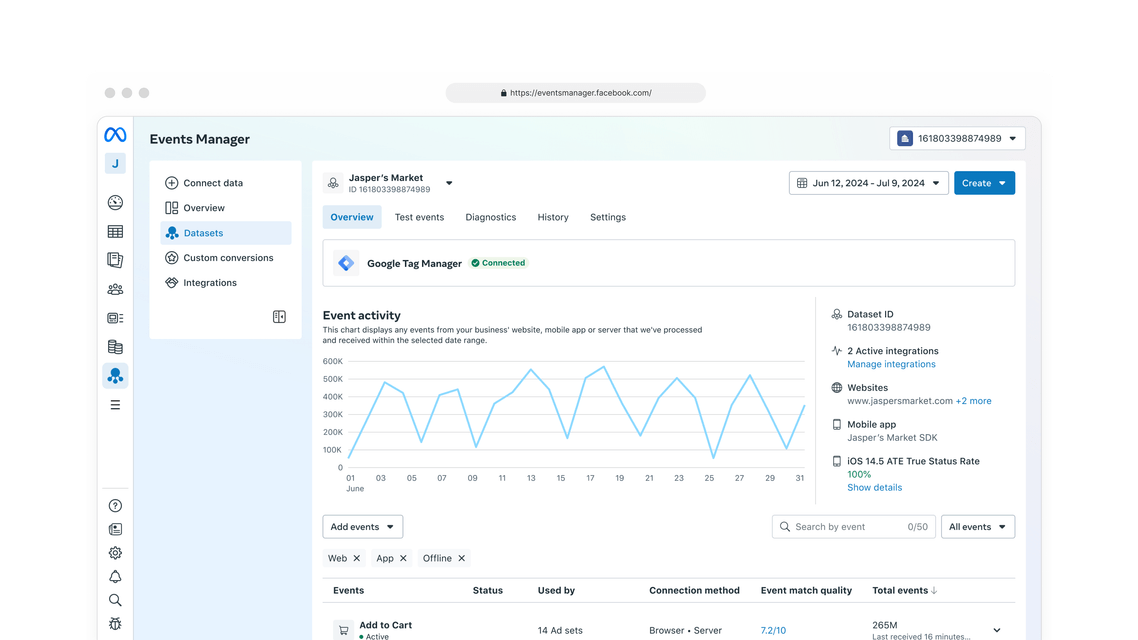Expand the Add to Cart row chevron
Image resolution: width=1138 pixels, height=640 pixels.
pyautogui.click(x=997, y=630)
